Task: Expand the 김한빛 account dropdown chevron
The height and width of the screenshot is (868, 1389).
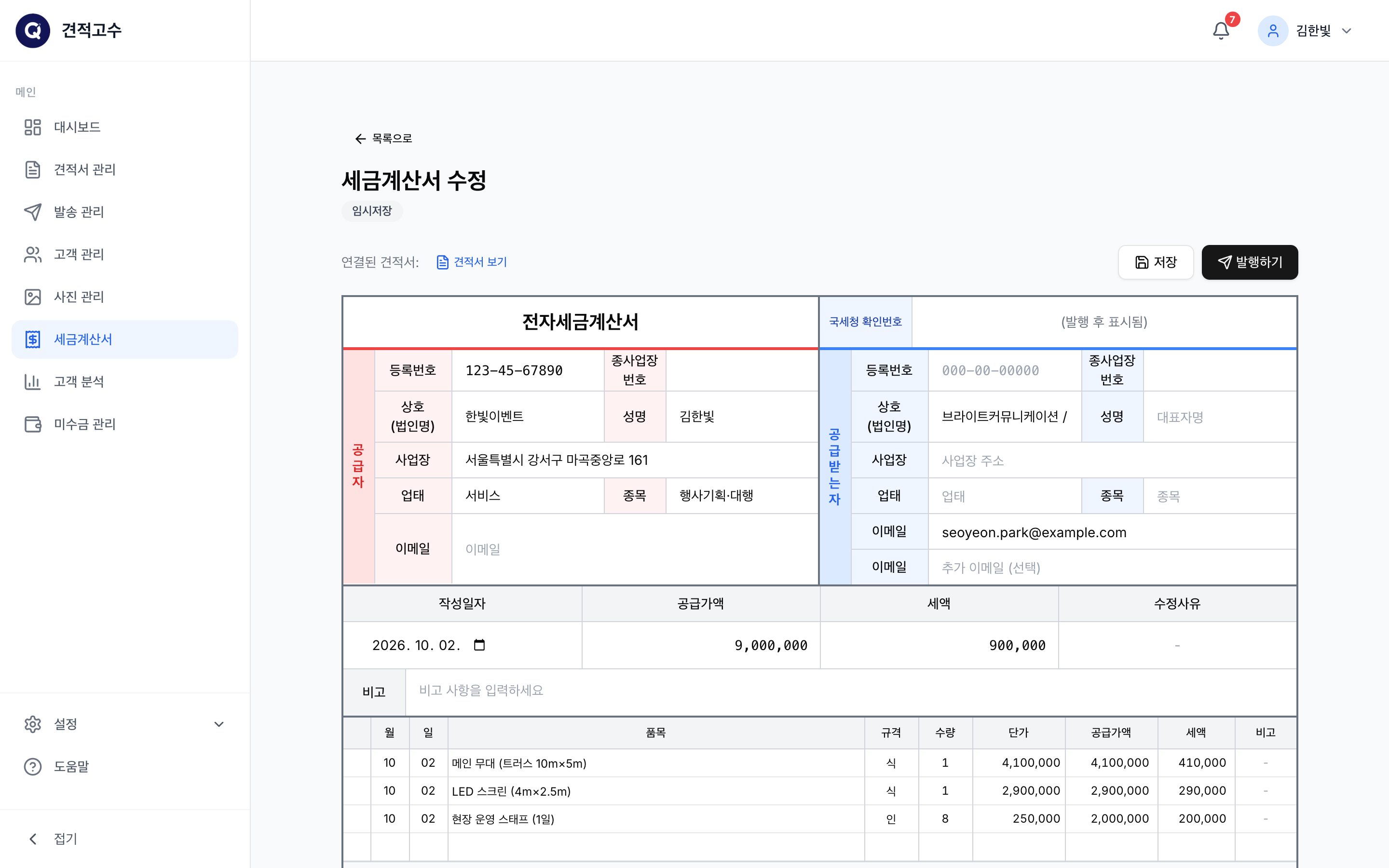Action: coord(1347,31)
